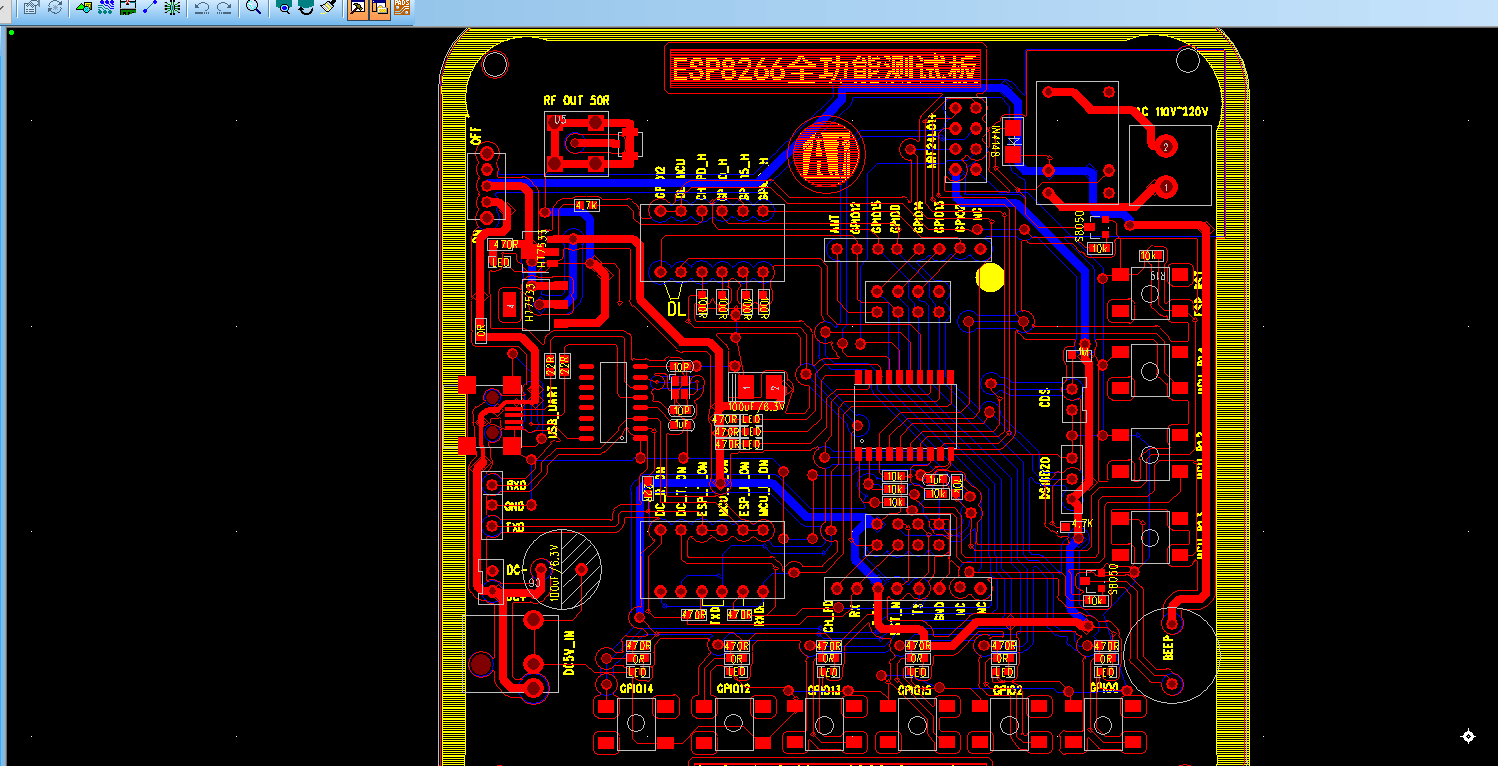Select the yellow filled circle on board
This screenshot has height=766, width=1498.
990,277
